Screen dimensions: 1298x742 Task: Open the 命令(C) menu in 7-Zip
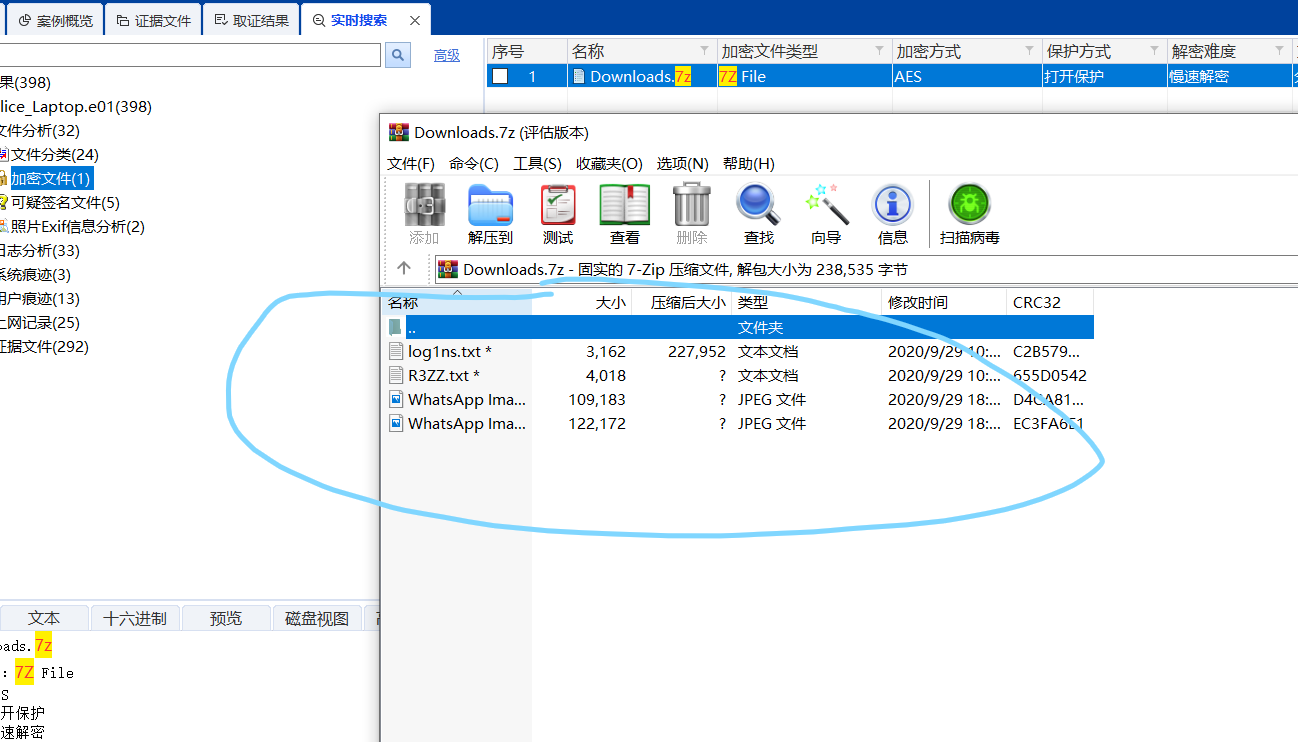(x=472, y=163)
